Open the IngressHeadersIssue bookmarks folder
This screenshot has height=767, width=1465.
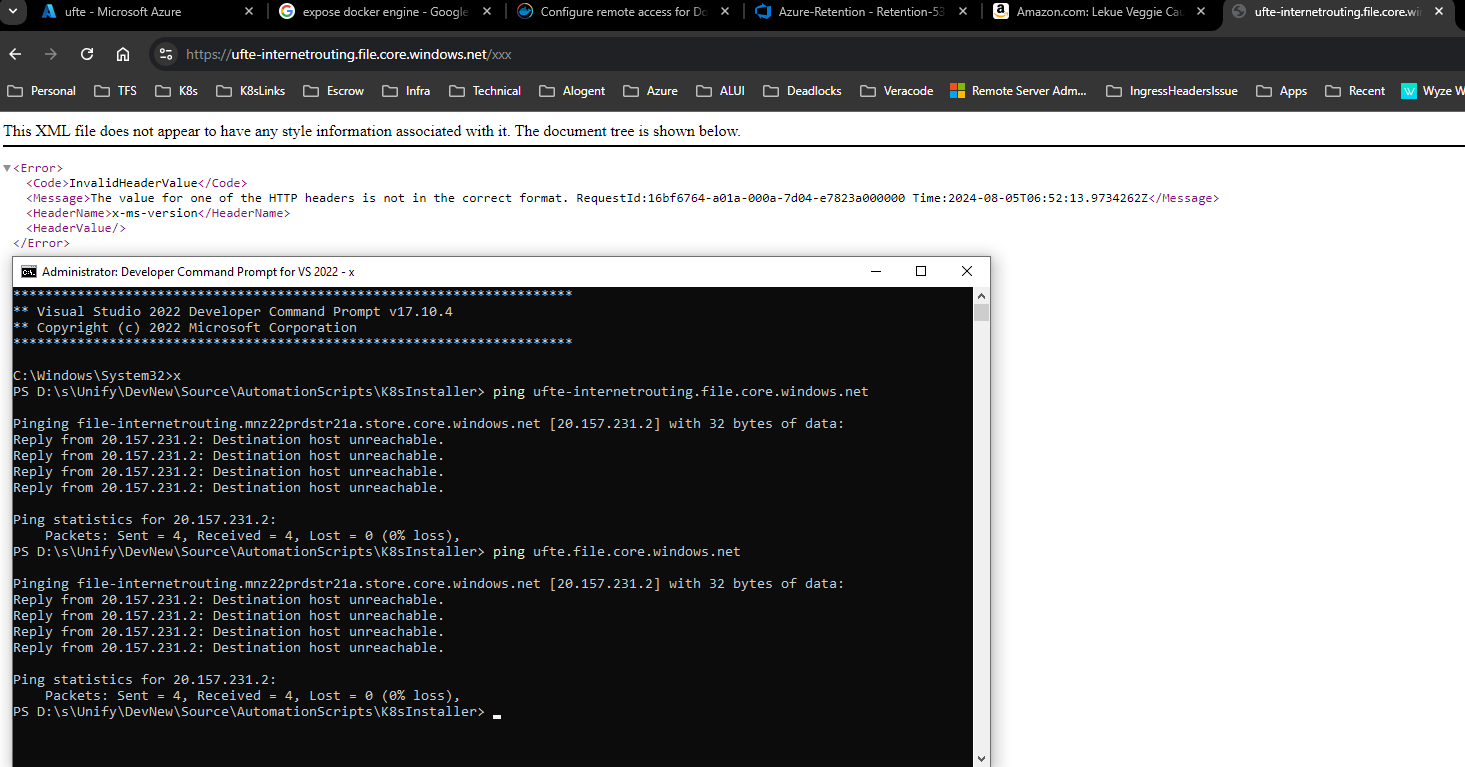tap(1172, 91)
